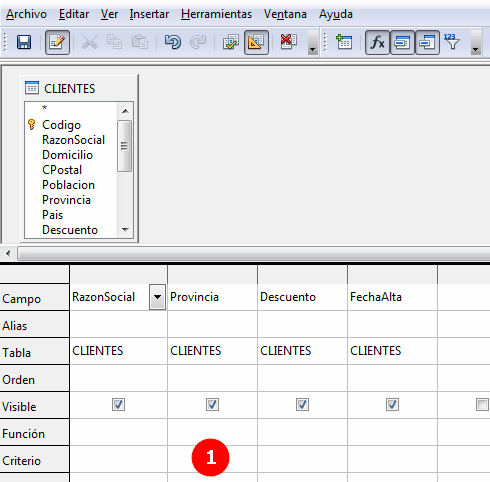The width and height of the screenshot is (490, 482).
Task: Open the Archivo menu
Action: pos(26,14)
